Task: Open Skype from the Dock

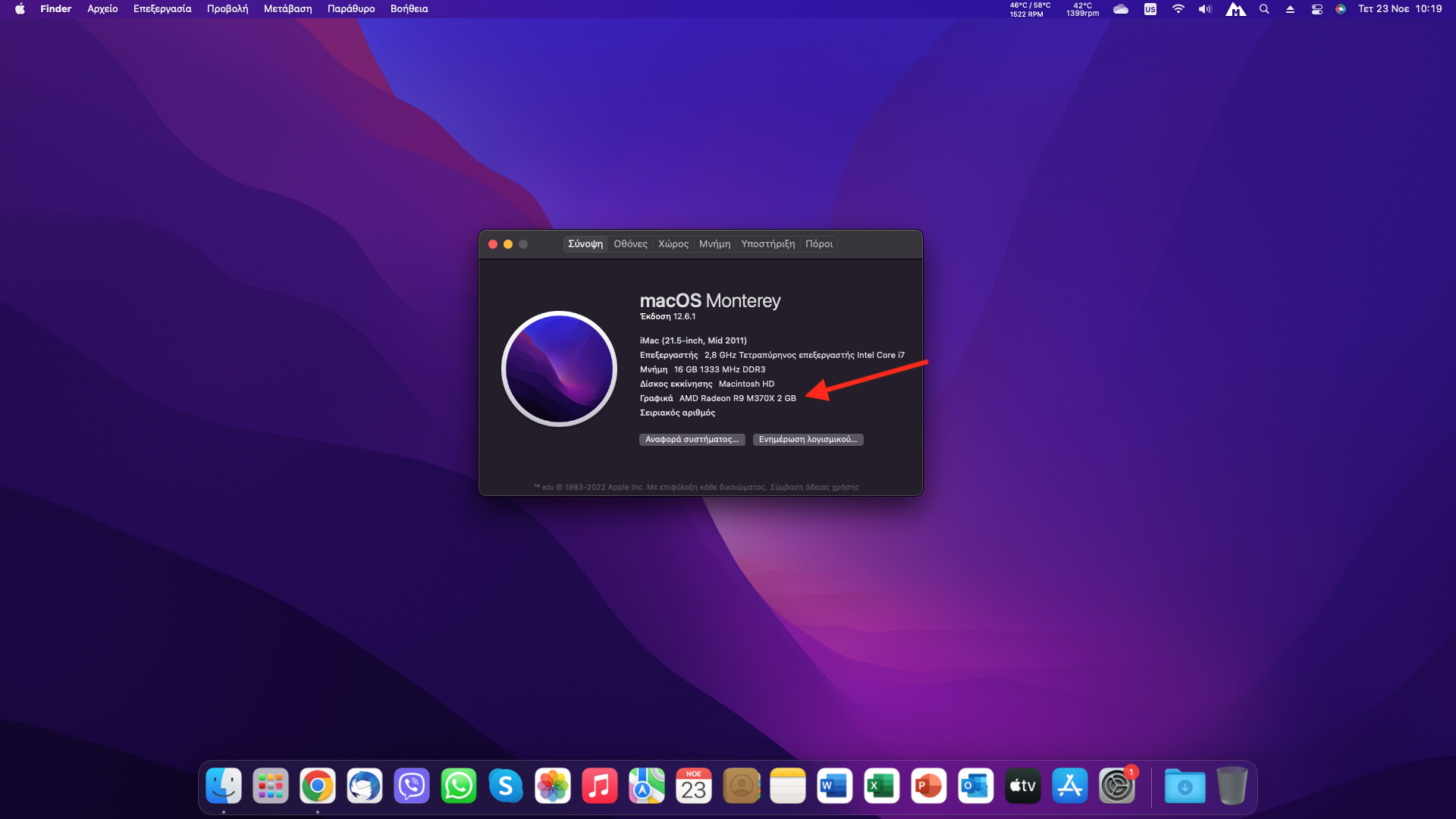Action: [506, 786]
